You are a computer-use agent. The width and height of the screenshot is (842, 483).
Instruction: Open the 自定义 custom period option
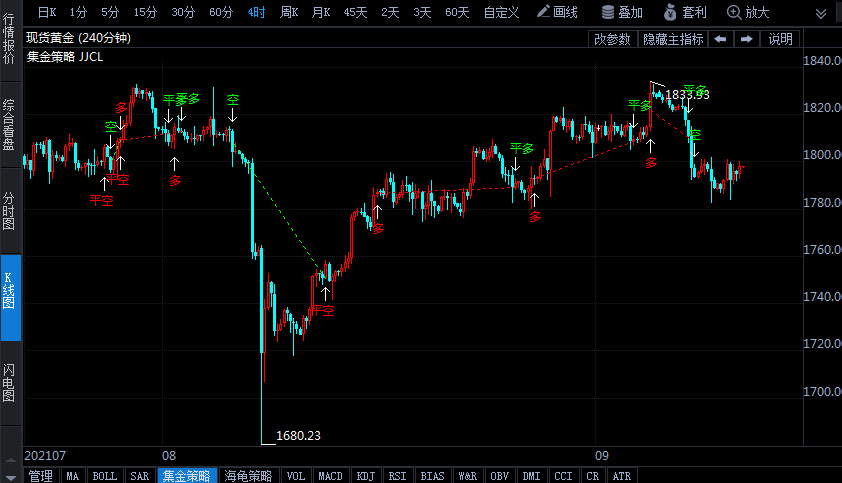[x=501, y=12]
